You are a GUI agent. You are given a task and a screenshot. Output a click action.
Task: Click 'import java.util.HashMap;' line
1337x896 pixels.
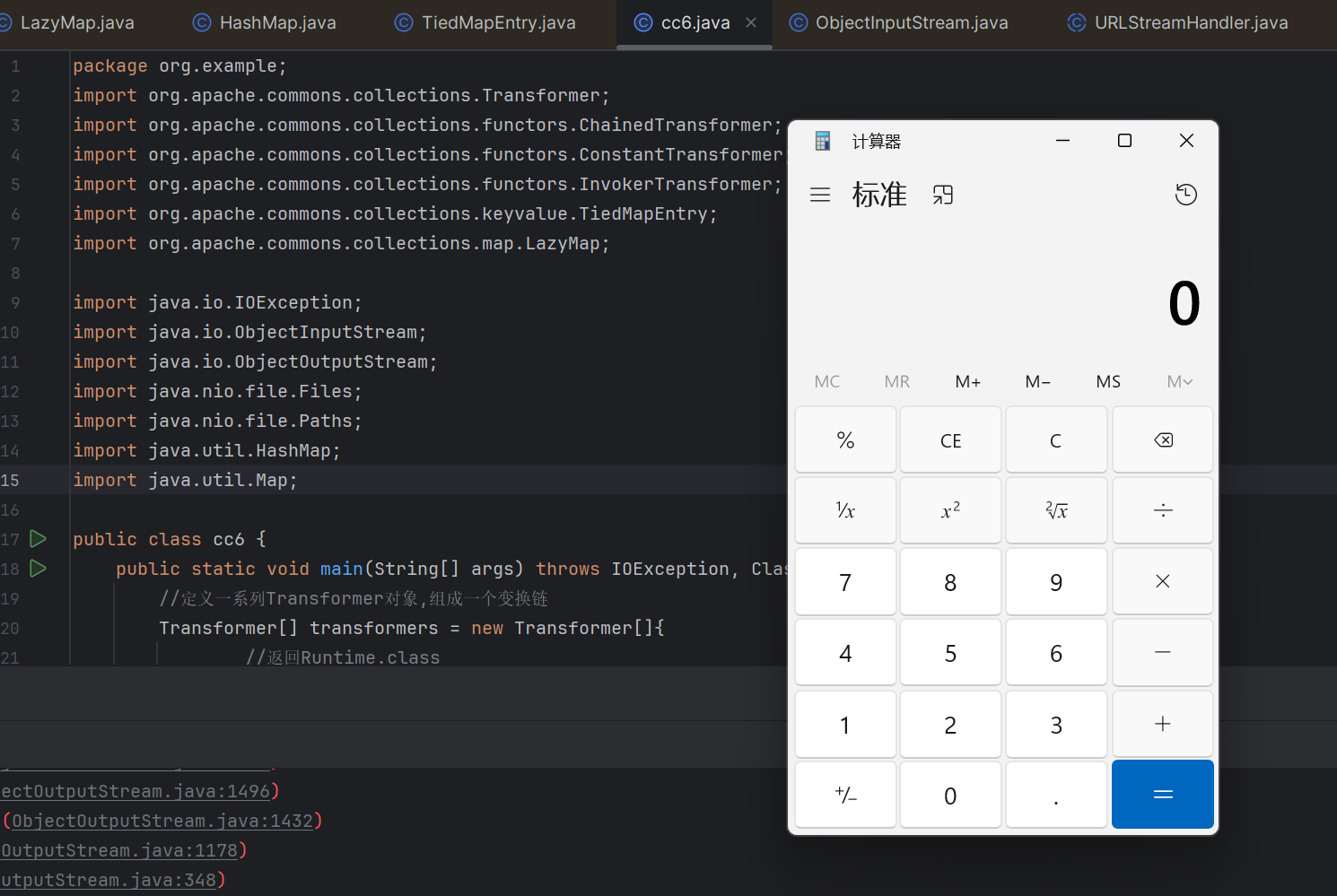206,451
